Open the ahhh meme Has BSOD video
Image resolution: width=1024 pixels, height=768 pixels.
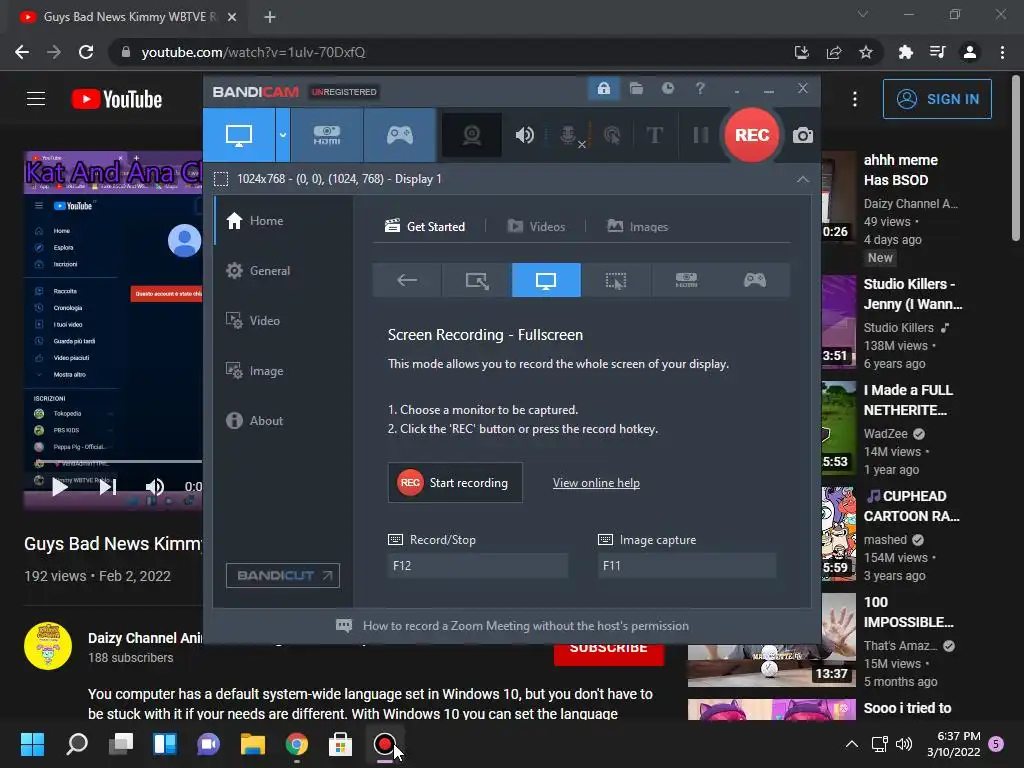point(901,170)
